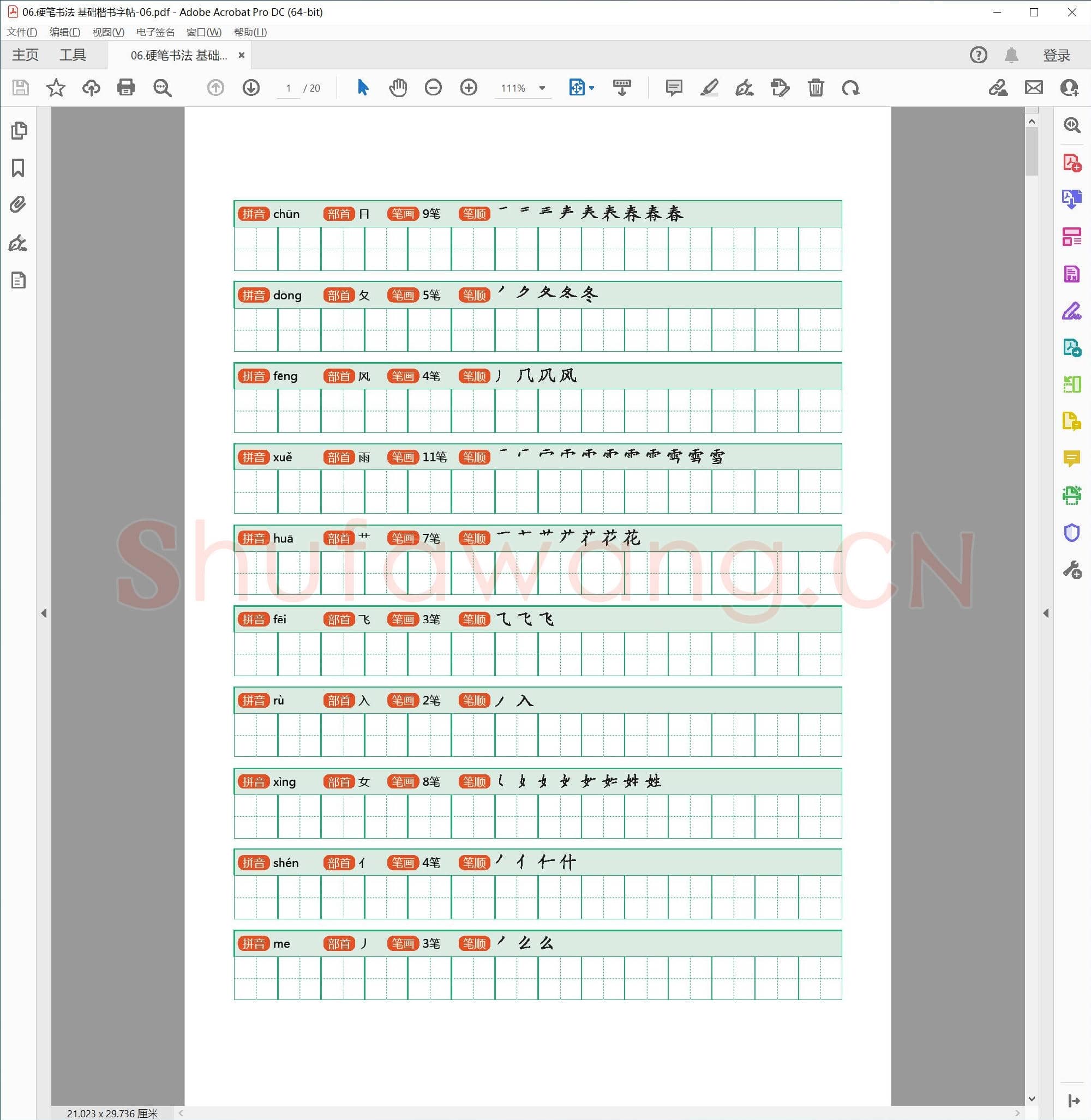The width and height of the screenshot is (1091, 1120).
Task: Click the Zoom in plus icon
Action: pyautogui.click(x=468, y=88)
